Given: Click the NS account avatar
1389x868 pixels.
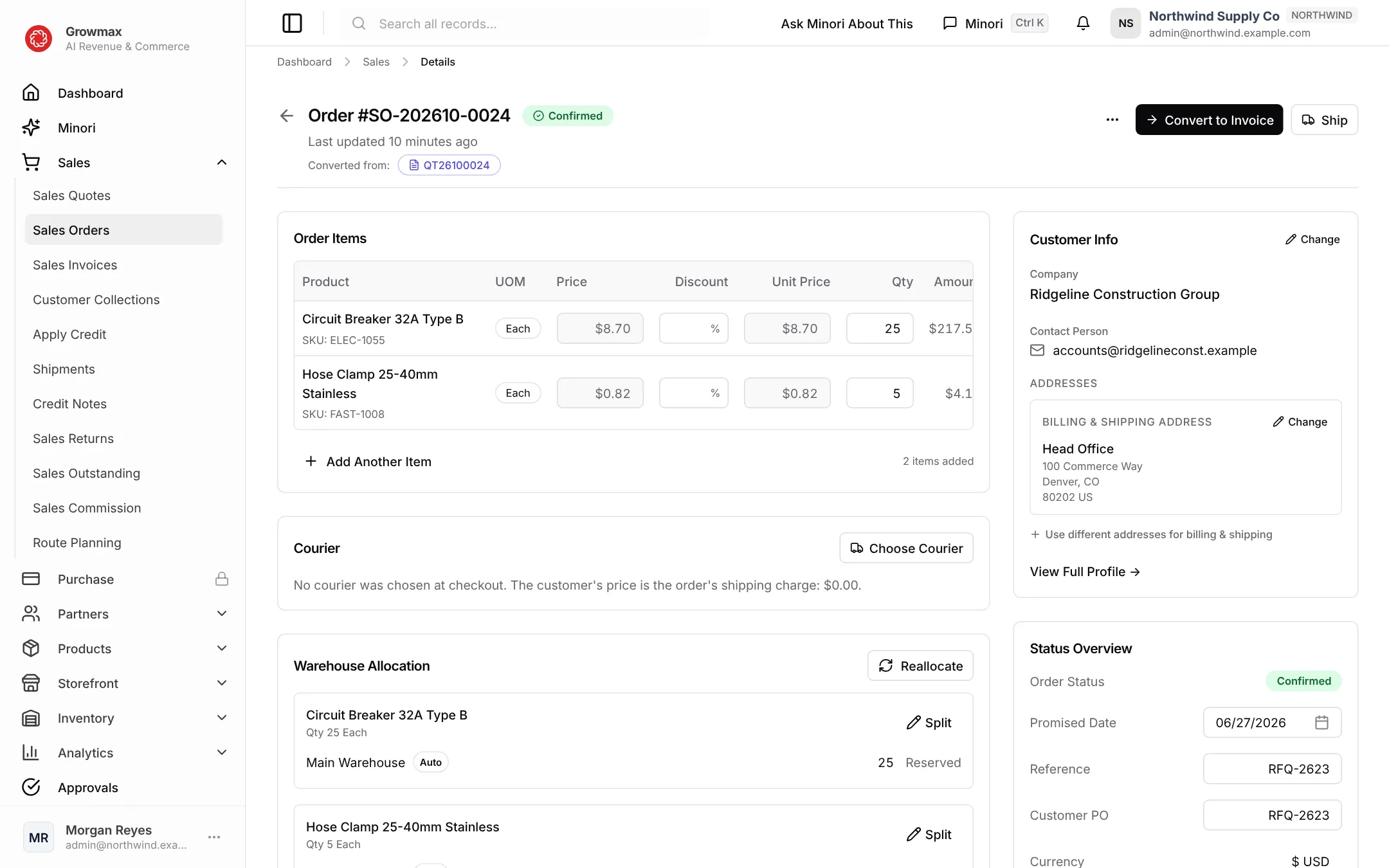Looking at the screenshot, I should point(1125,23).
